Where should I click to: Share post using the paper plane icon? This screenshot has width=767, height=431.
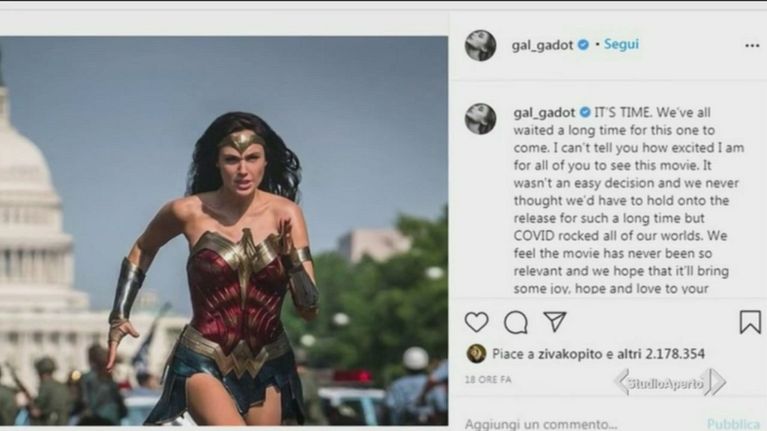point(555,322)
